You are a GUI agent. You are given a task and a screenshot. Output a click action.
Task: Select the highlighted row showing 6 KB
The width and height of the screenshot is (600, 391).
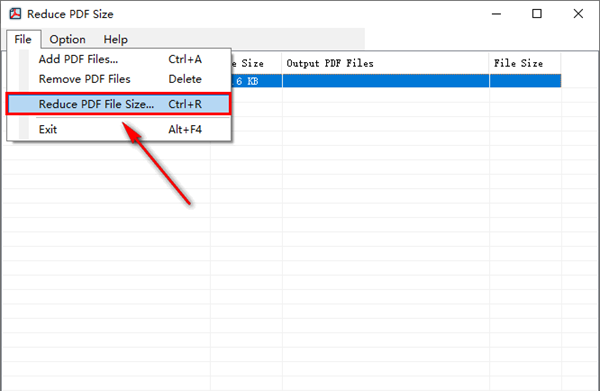click(396, 81)
